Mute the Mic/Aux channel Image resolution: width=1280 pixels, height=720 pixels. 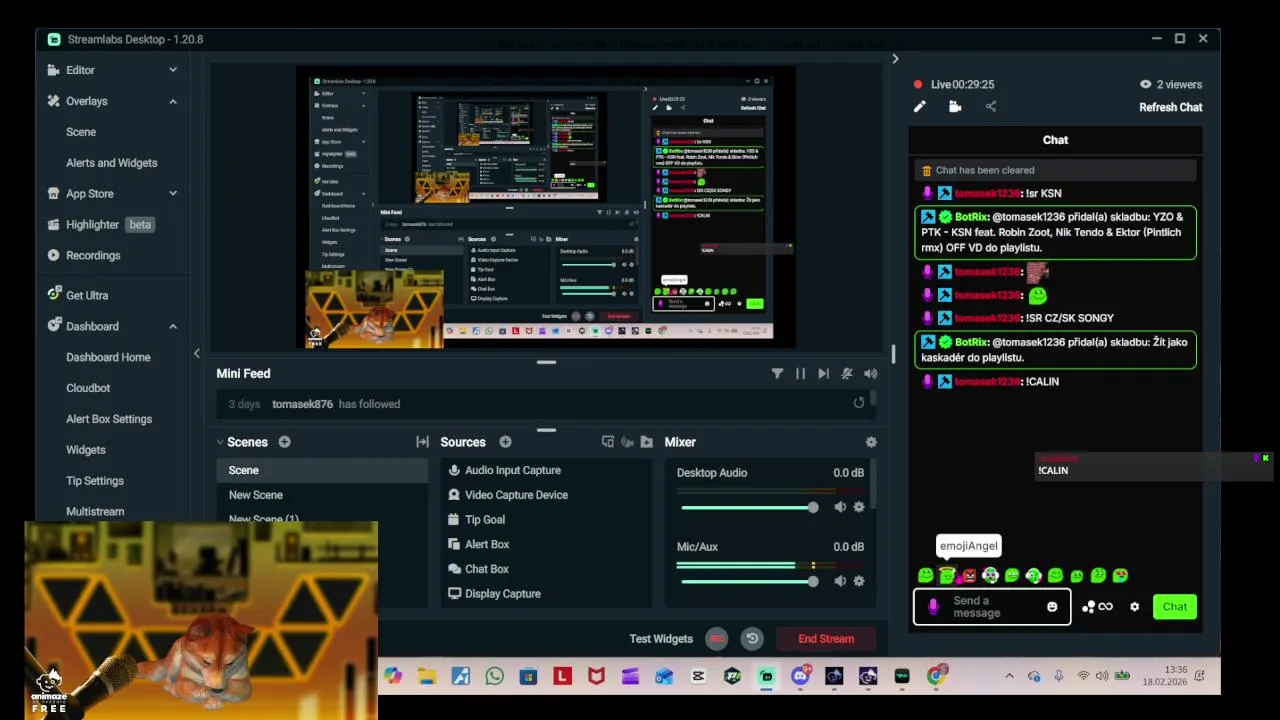pos(840,581)
